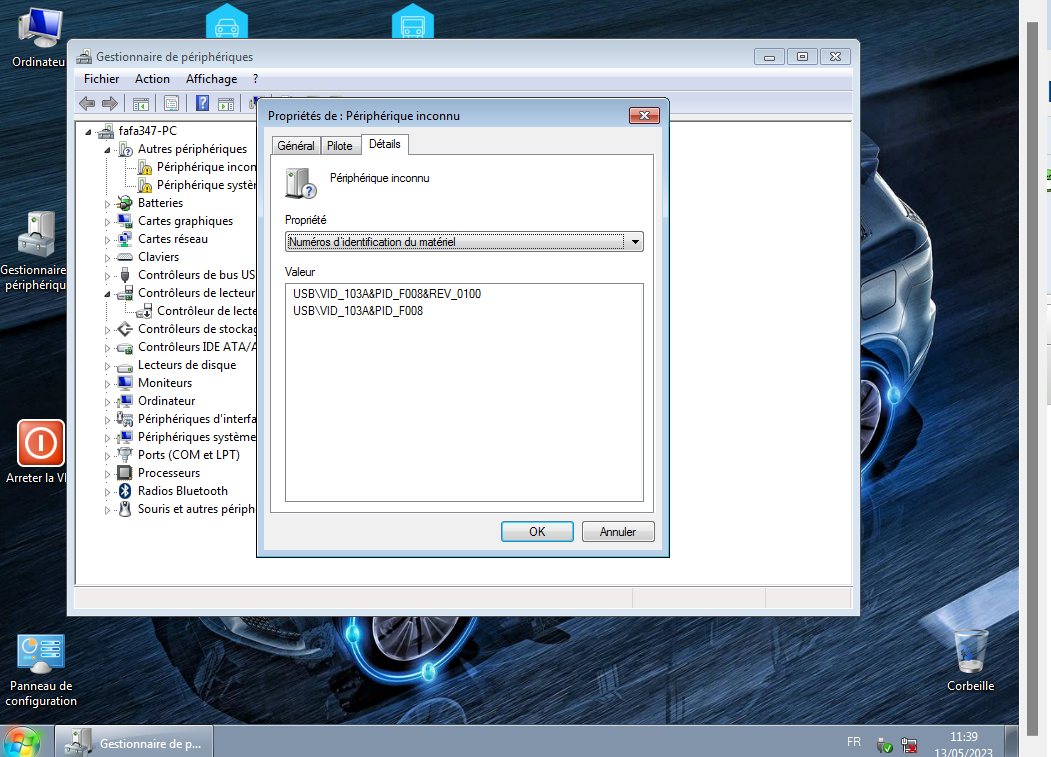Expand the Ports (COM et LPT) node

107,456
